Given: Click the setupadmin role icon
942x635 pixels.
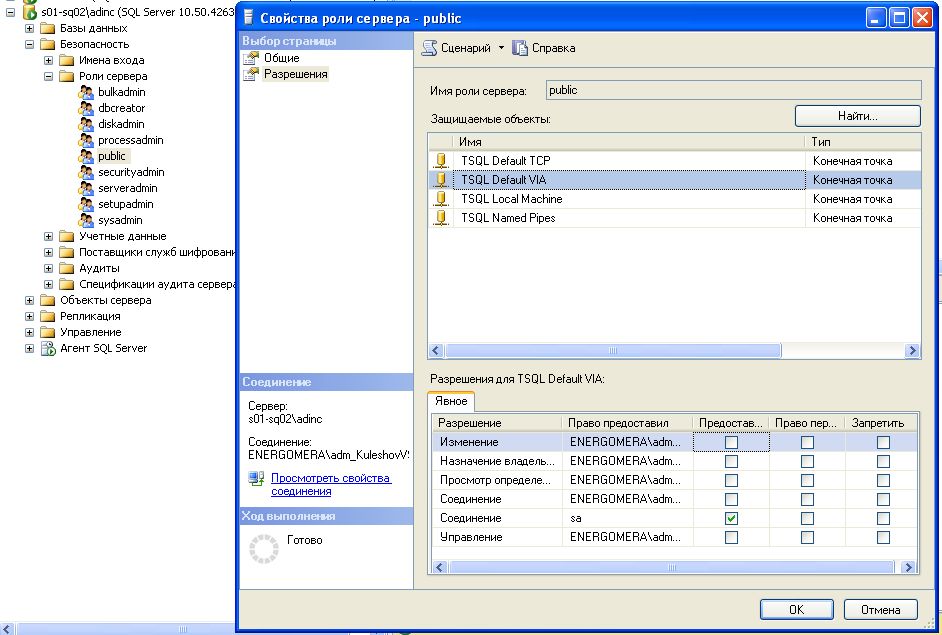Looking at the screenshot, I should pos(86,204).
